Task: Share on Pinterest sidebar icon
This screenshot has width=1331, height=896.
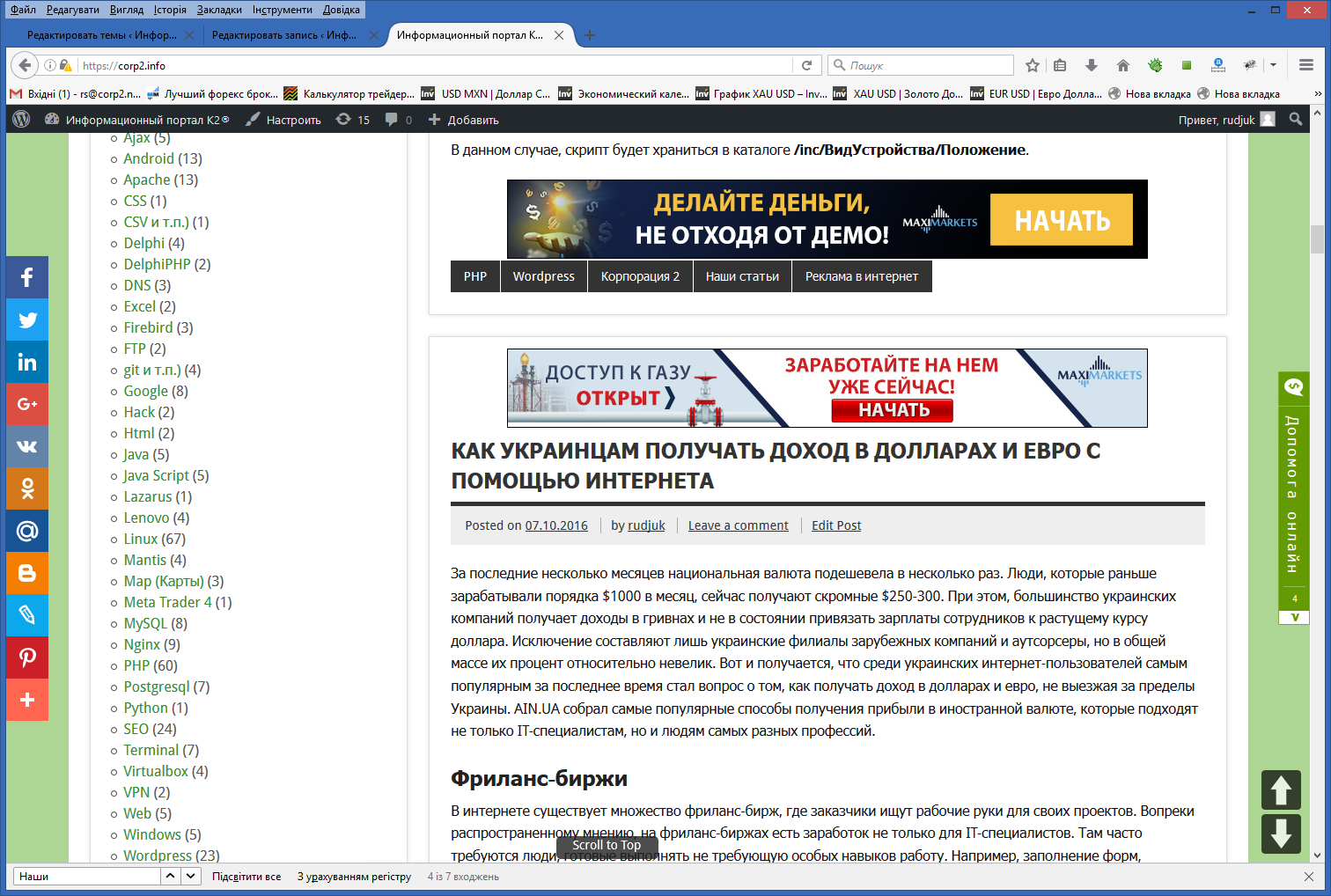Action: (x=27, y=657)
